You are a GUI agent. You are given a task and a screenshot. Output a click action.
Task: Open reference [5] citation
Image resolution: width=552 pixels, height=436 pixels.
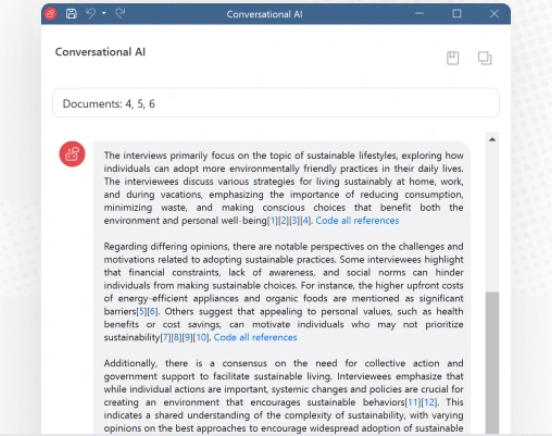point(142,311)
